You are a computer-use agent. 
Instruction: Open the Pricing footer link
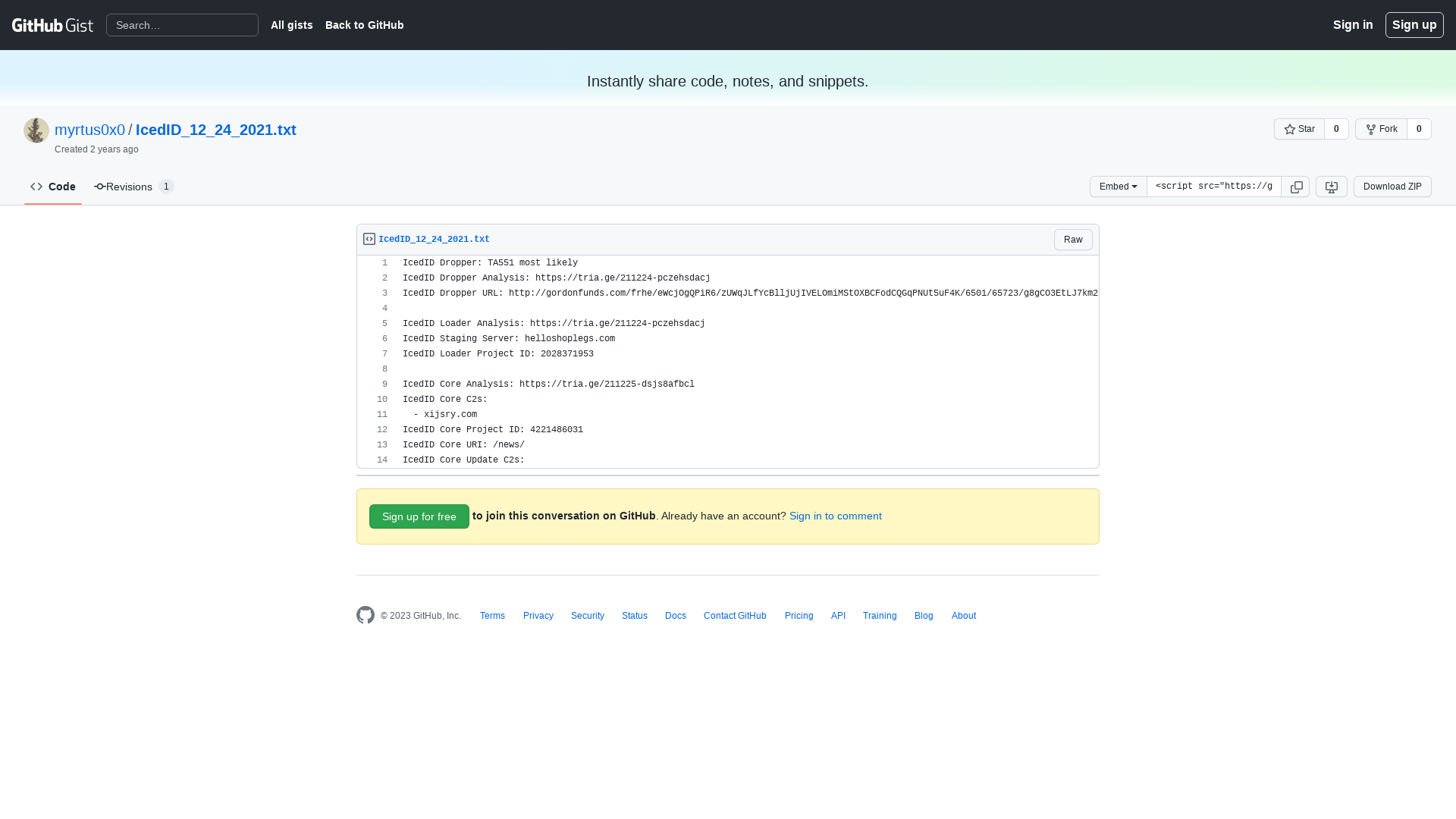799,616
